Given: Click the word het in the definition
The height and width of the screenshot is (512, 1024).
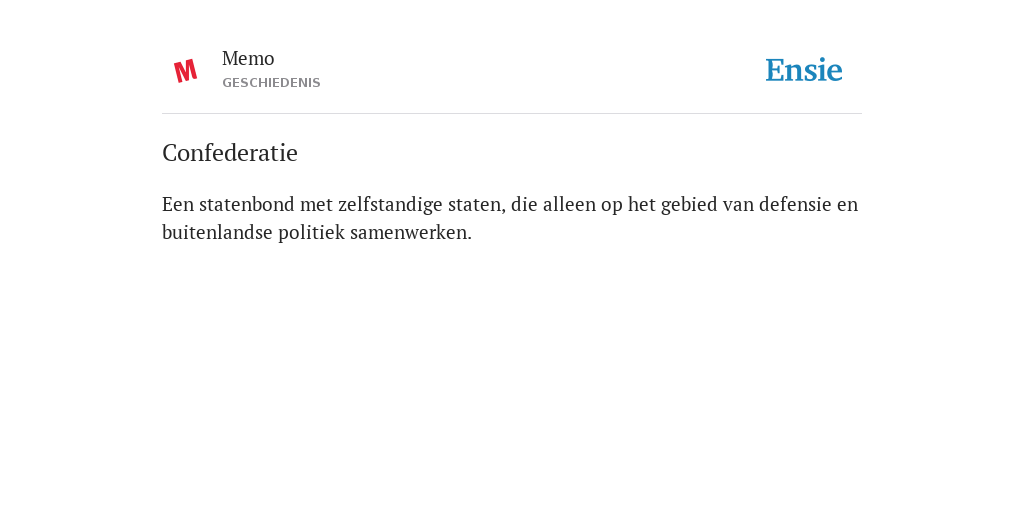Looking at the screenshot, I should click(641, 204).
